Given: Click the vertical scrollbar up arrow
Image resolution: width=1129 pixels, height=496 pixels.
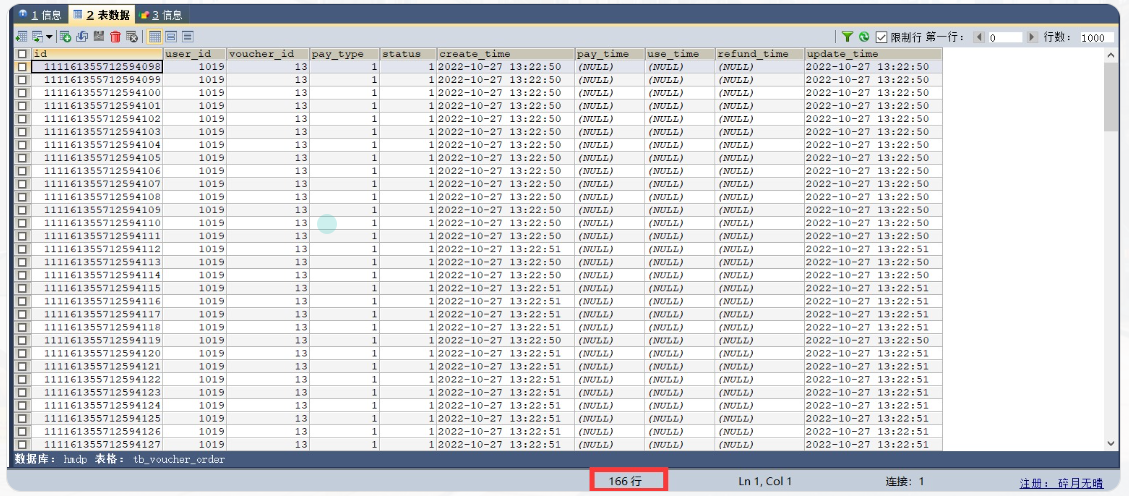Looking at the screenshot, I should pyautogui.click(x=1111, y=55).
